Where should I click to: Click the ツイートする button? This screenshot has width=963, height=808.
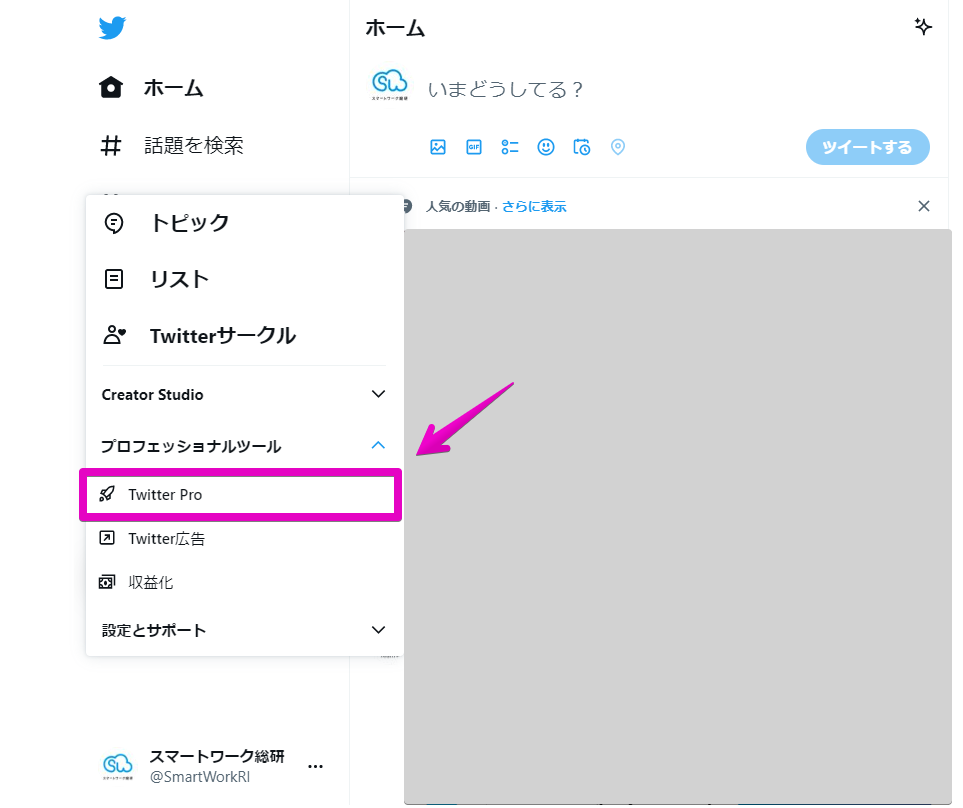[x=868, y=147]
